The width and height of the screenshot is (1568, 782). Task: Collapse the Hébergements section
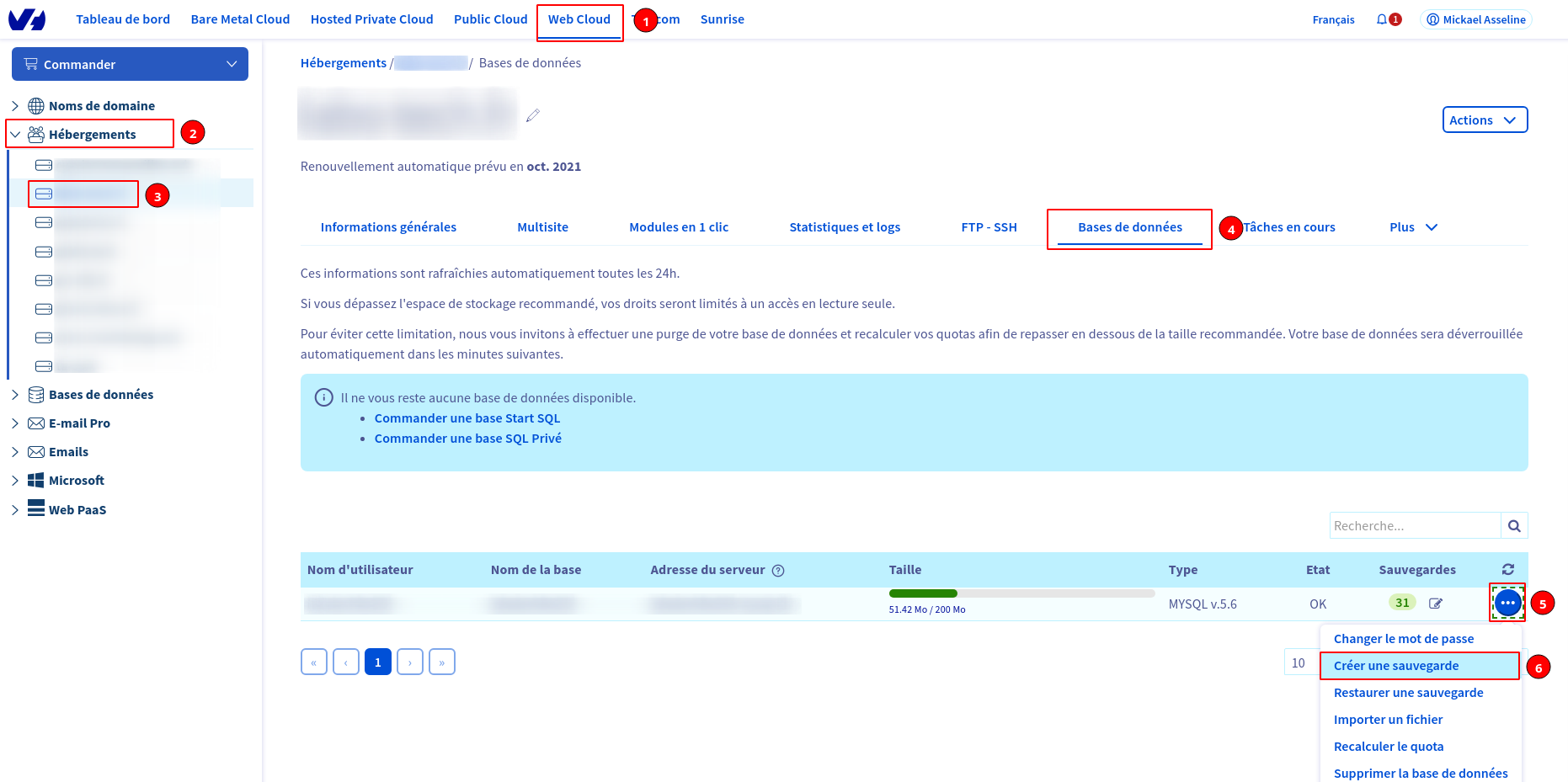click(x=15, y=135)
